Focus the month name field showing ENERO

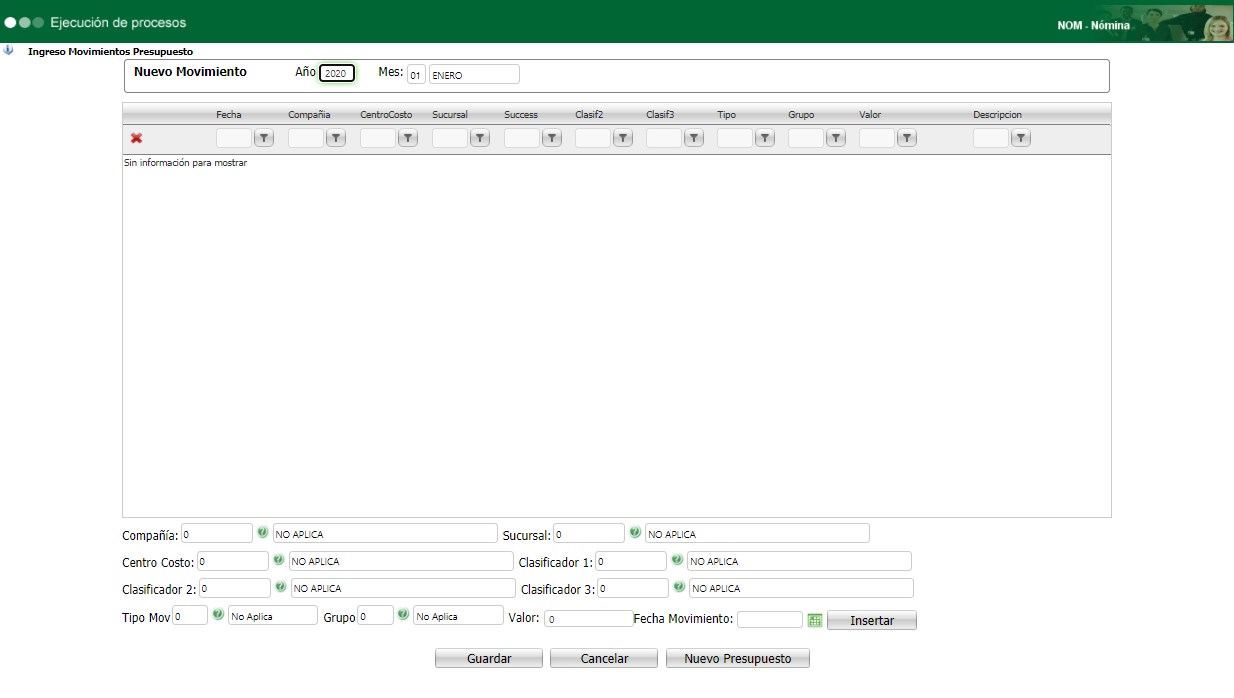(x=474, y=74)
